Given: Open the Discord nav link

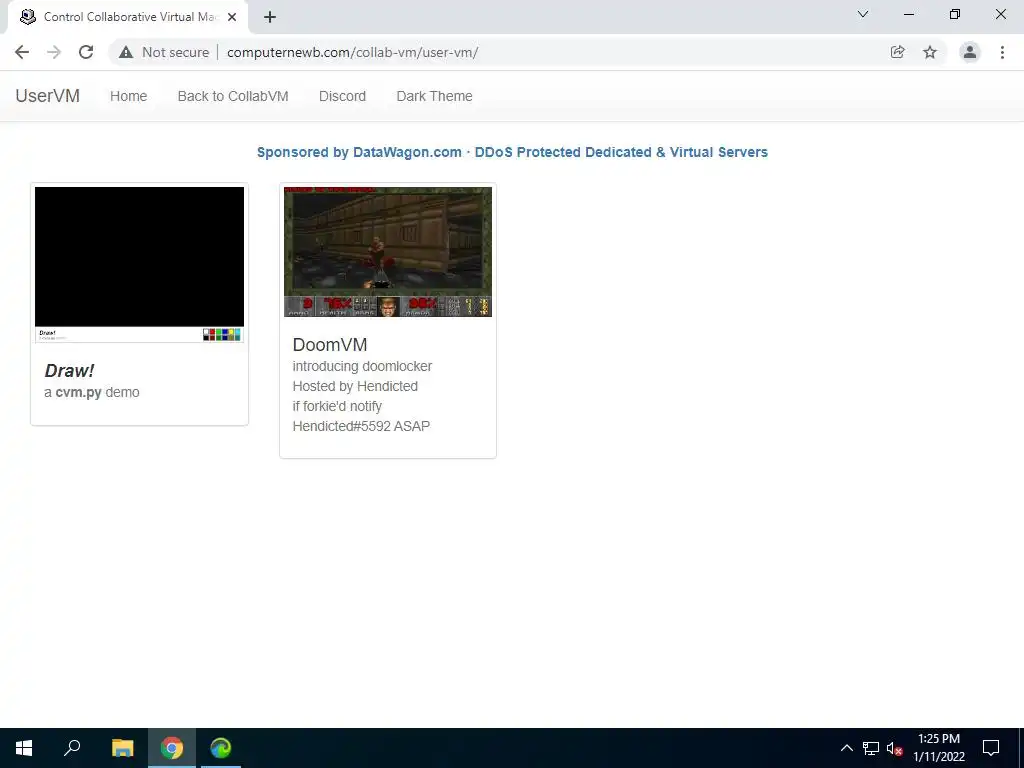Looking at the screenshot, I should coord(342,96).
